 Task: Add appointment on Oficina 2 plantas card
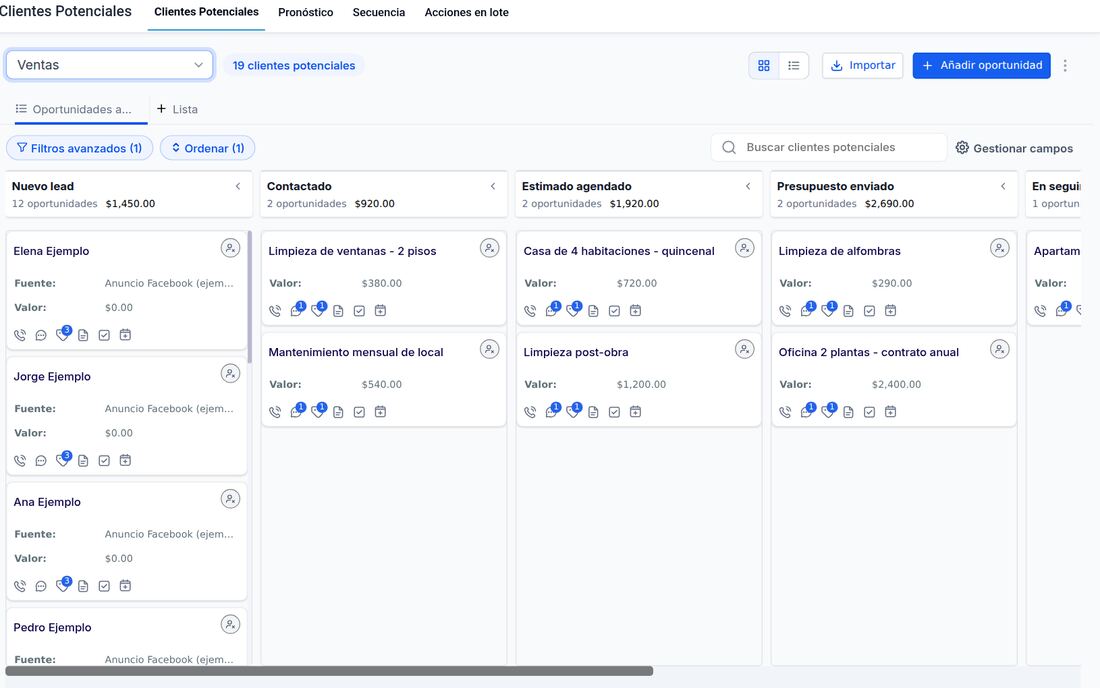890,412
